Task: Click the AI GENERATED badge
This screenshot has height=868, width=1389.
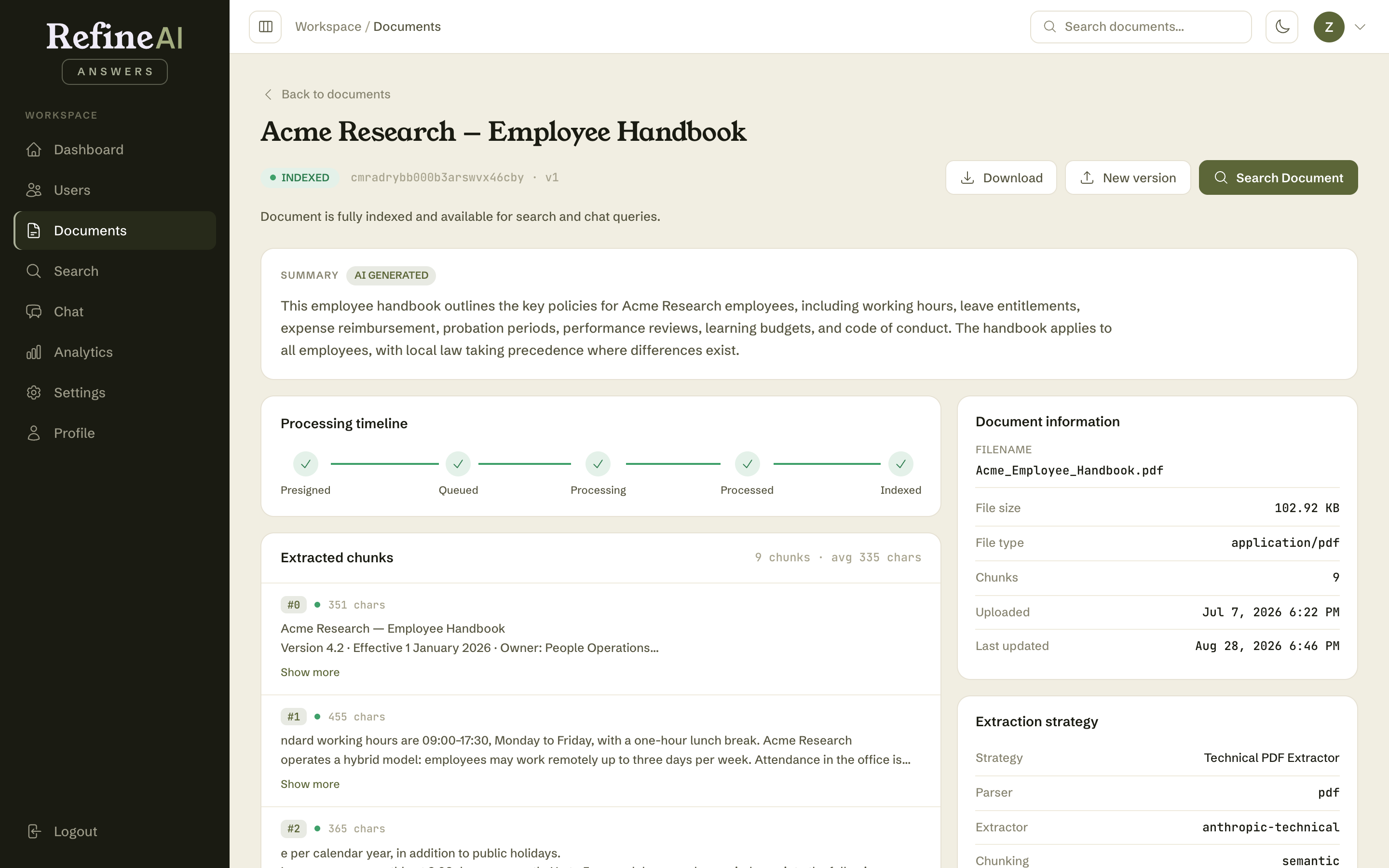Action: (391, 275)
